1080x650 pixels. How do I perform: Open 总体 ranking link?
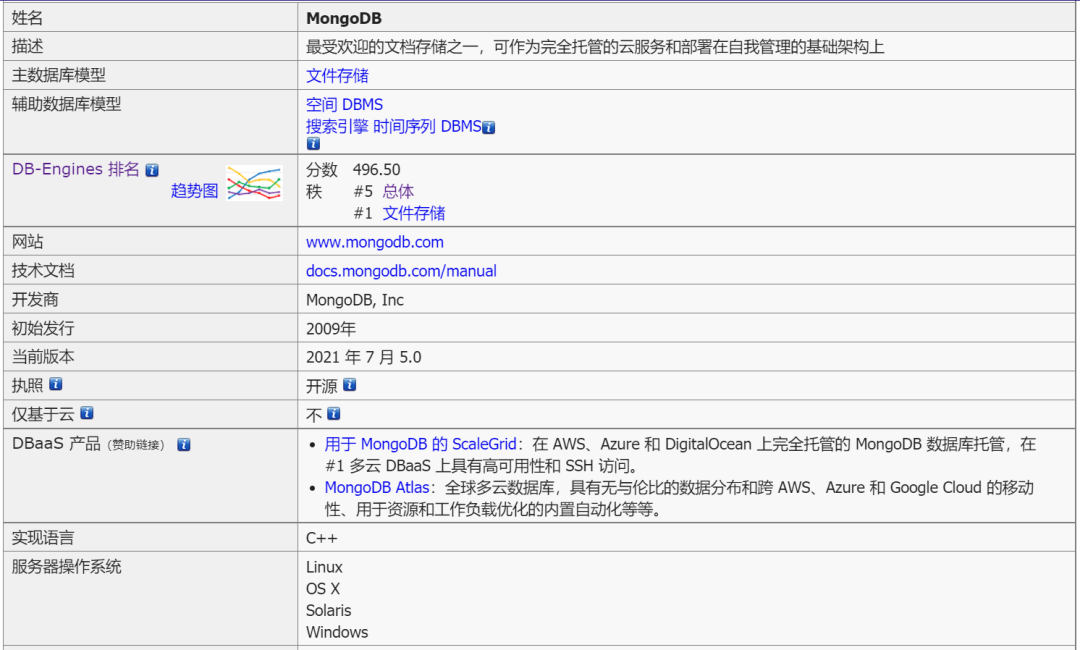point(398,191)
